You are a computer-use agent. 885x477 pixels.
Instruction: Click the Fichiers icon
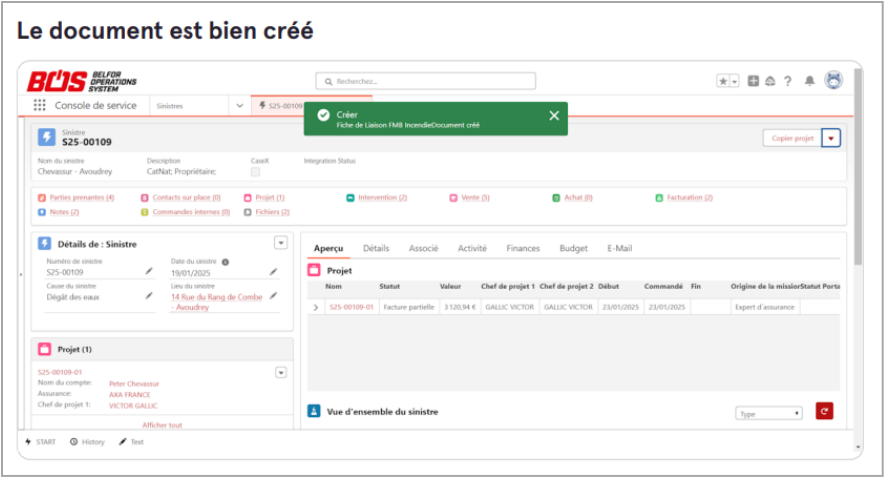[248, 212]
